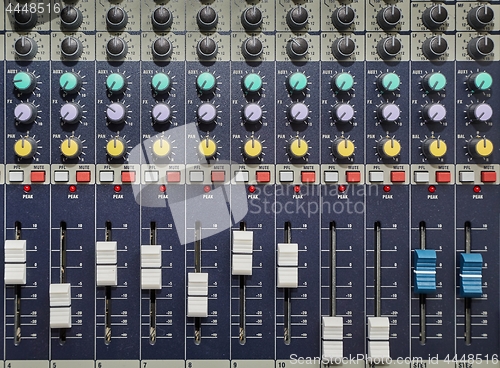
Task: Toggle the channel 7 MUTE button
Action: click(x=173, y=176)
